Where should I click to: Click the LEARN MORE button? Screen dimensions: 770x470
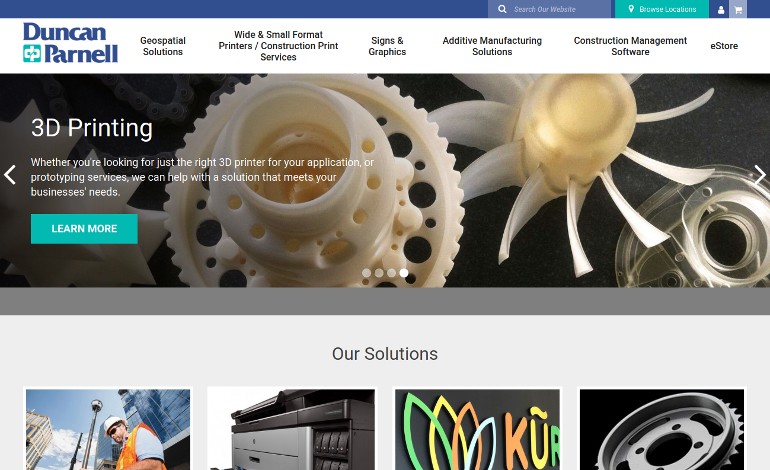point(84,228)
